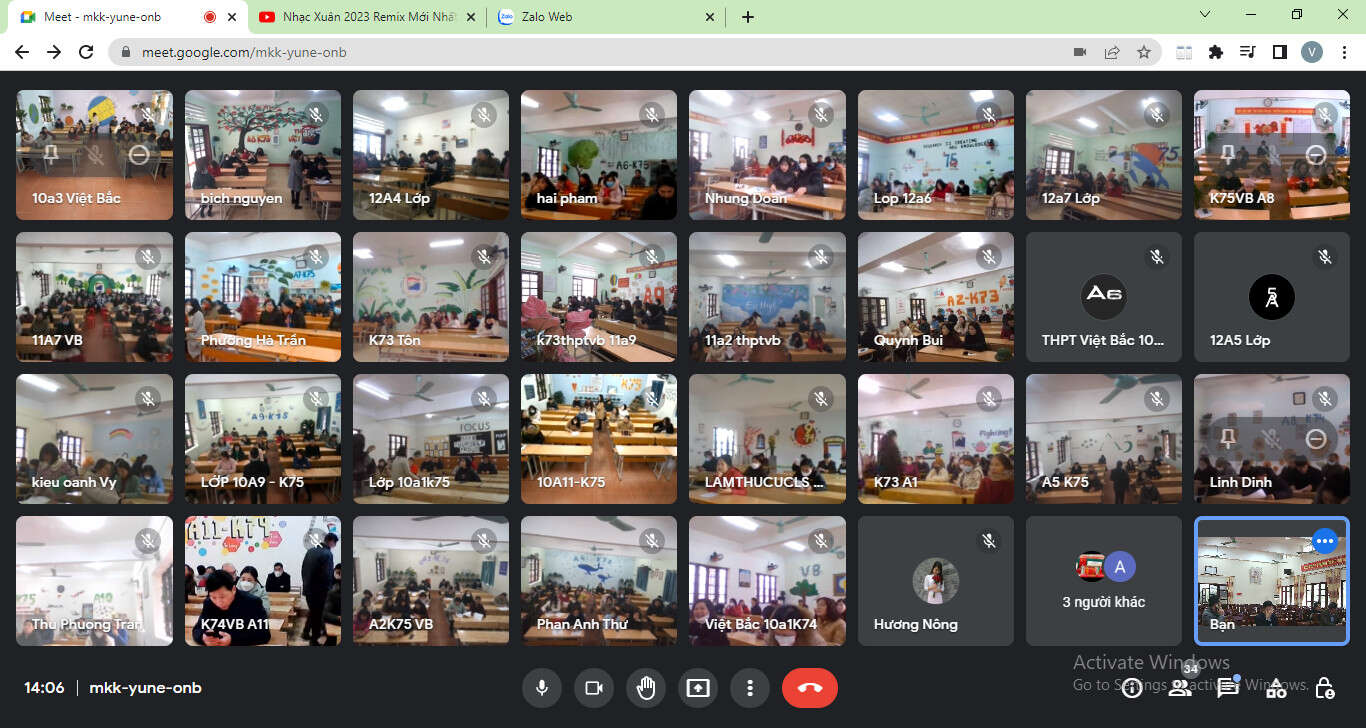Open Meet more options three-dot menu

749,688
